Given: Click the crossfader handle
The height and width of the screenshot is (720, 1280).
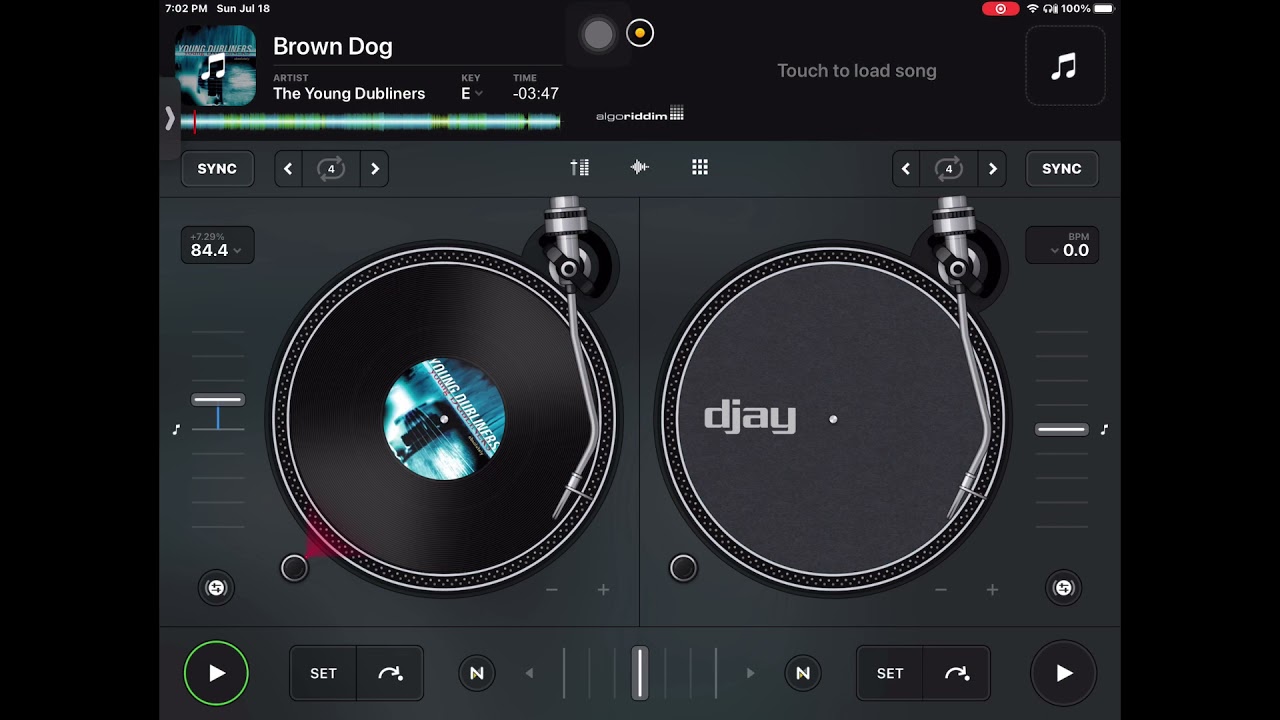Looking at the screenshot, I should tap(640, 672).
